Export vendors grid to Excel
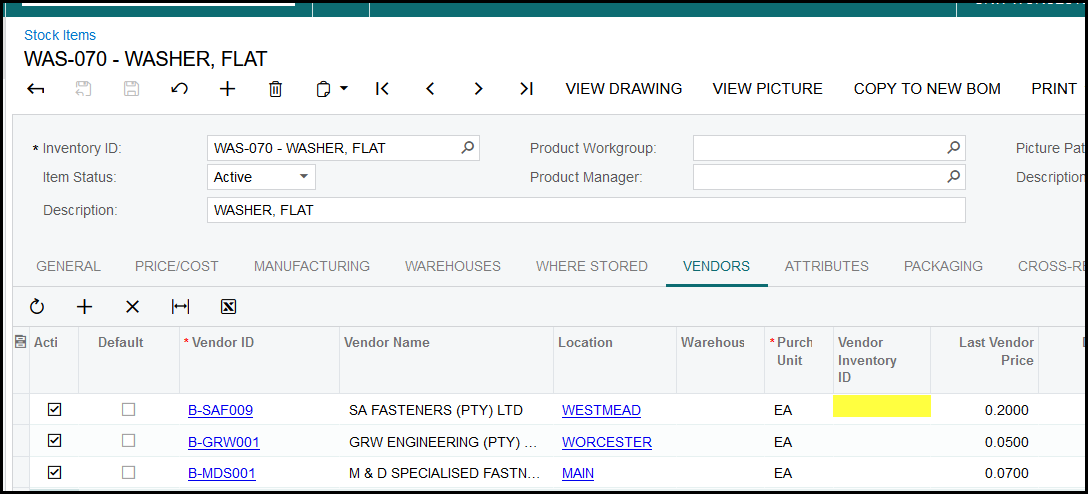The image size is (1088, 494). [x=228, y=307]
